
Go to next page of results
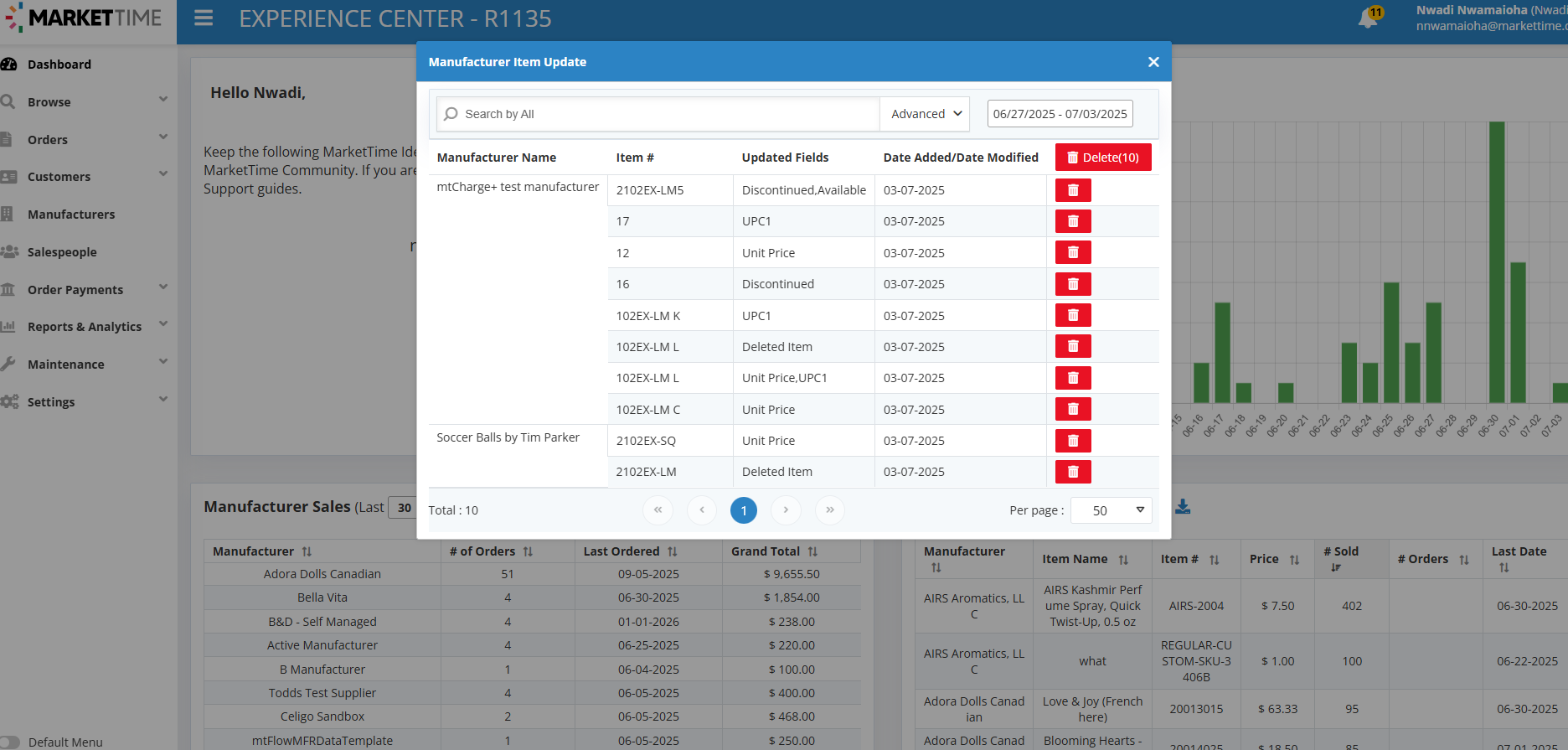pyautogui.click(x=786, y=510)
